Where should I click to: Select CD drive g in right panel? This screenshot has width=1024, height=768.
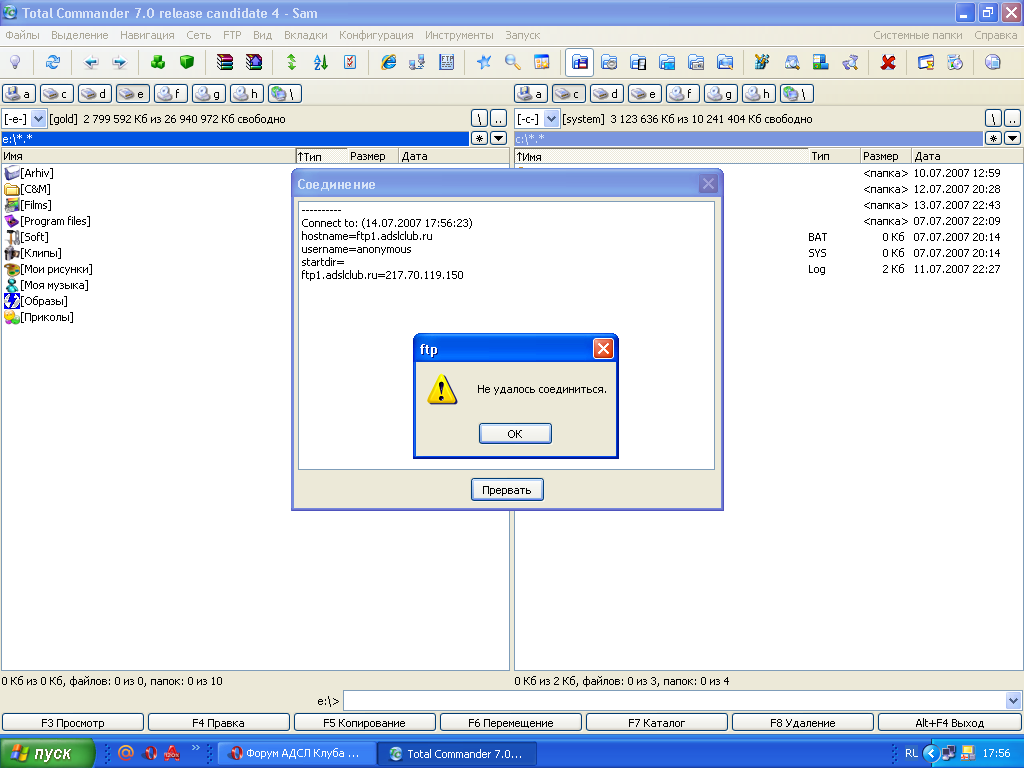pos(720,94)
